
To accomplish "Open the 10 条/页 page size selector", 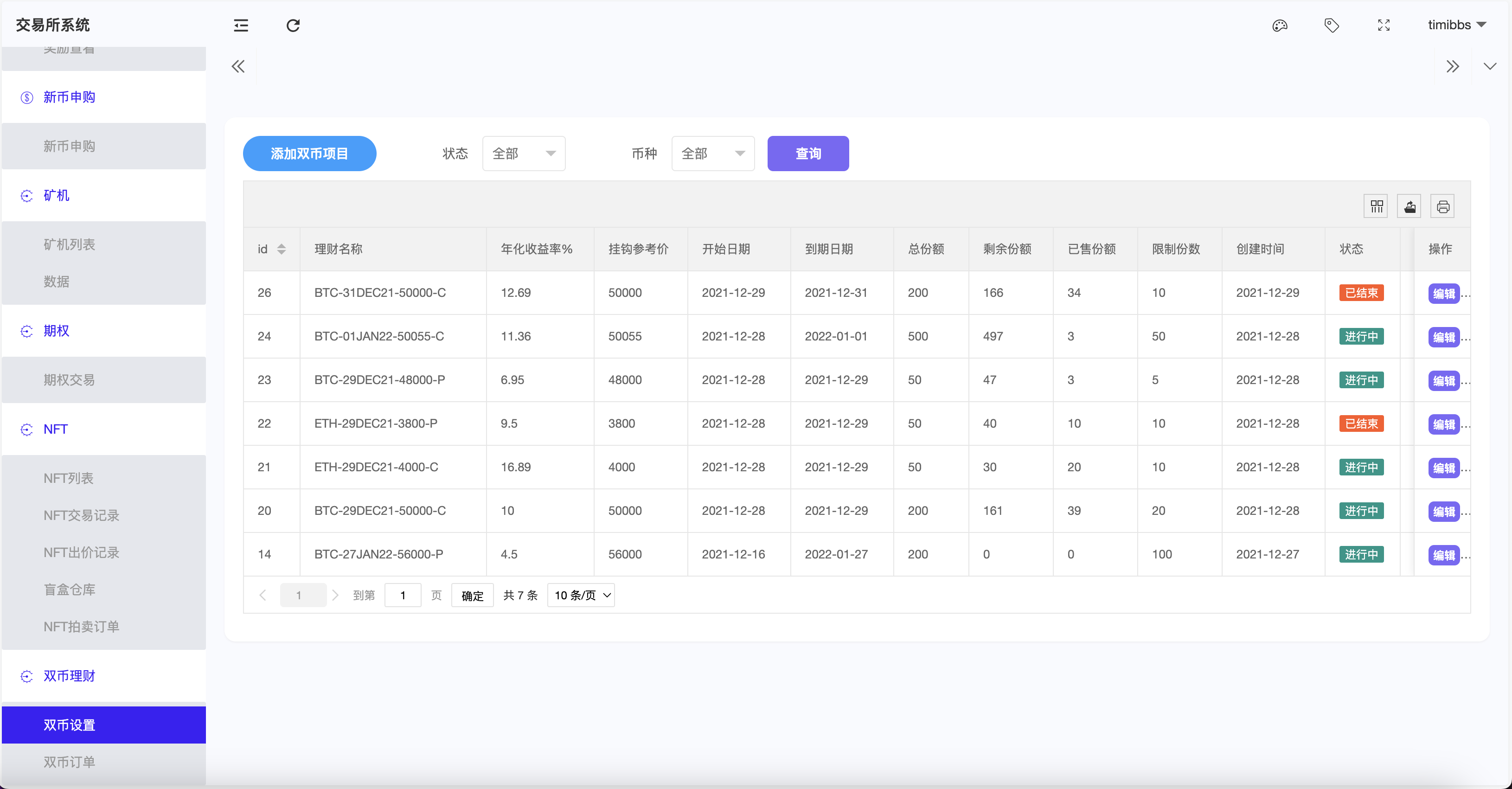I will click(x=580, y=595).
